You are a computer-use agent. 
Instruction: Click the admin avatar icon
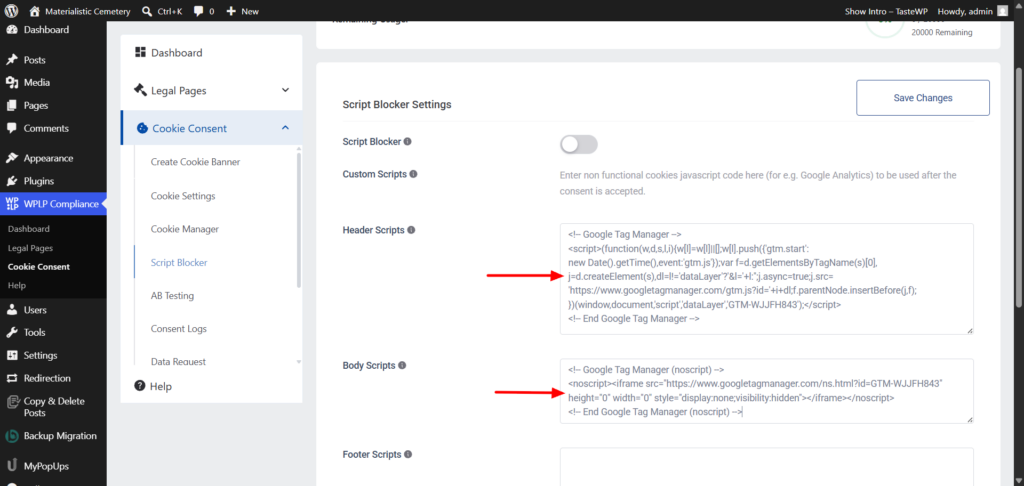tap(1002, 11)
